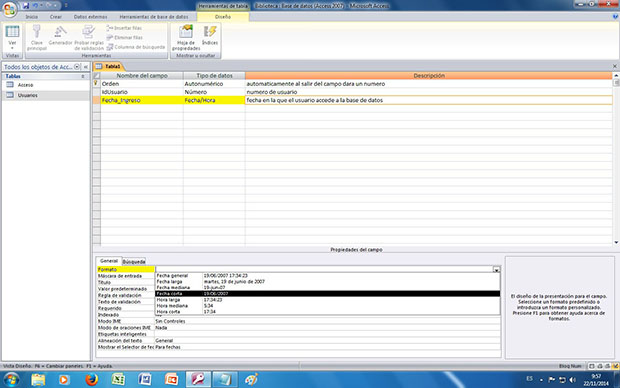
Task: Open the Hoja de propiedades panel
Action: click(186, 38)
